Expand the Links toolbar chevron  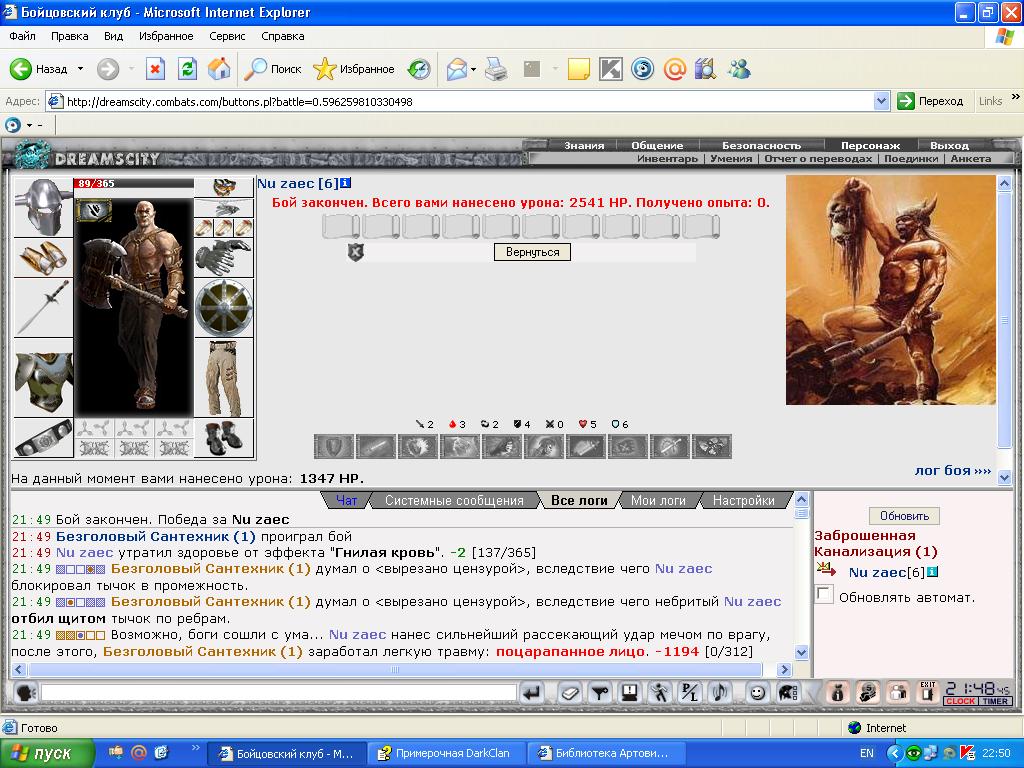(x=1016, y=97)
